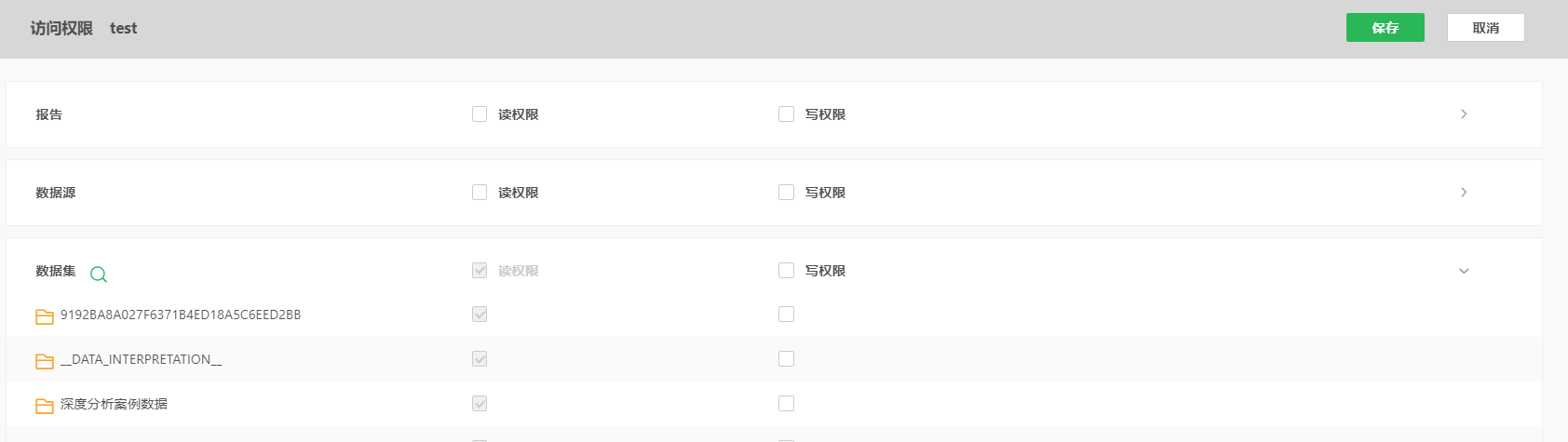Expand the 报告 section chevron
The height and width of the screenshot is (442, 1568).
coord(1464,114)
